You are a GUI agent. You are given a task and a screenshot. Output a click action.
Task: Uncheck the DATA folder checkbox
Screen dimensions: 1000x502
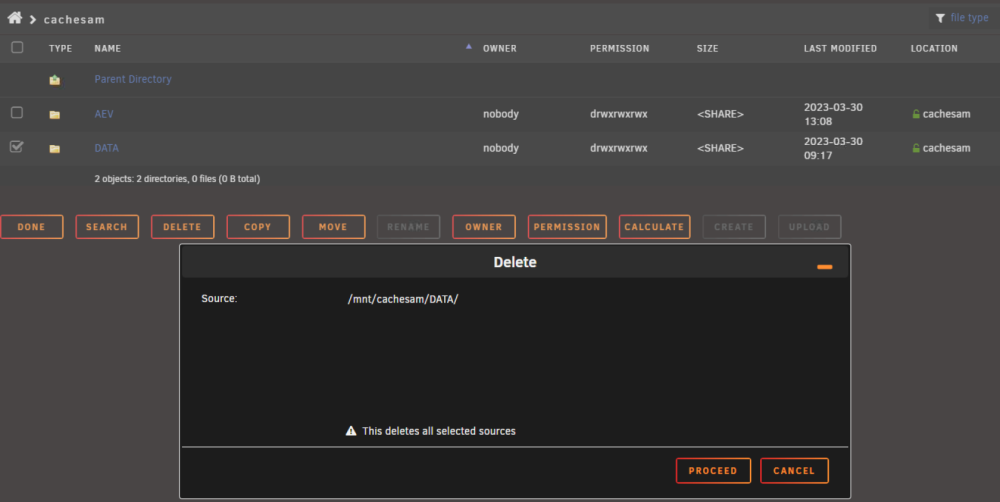[x=17, y=147]
